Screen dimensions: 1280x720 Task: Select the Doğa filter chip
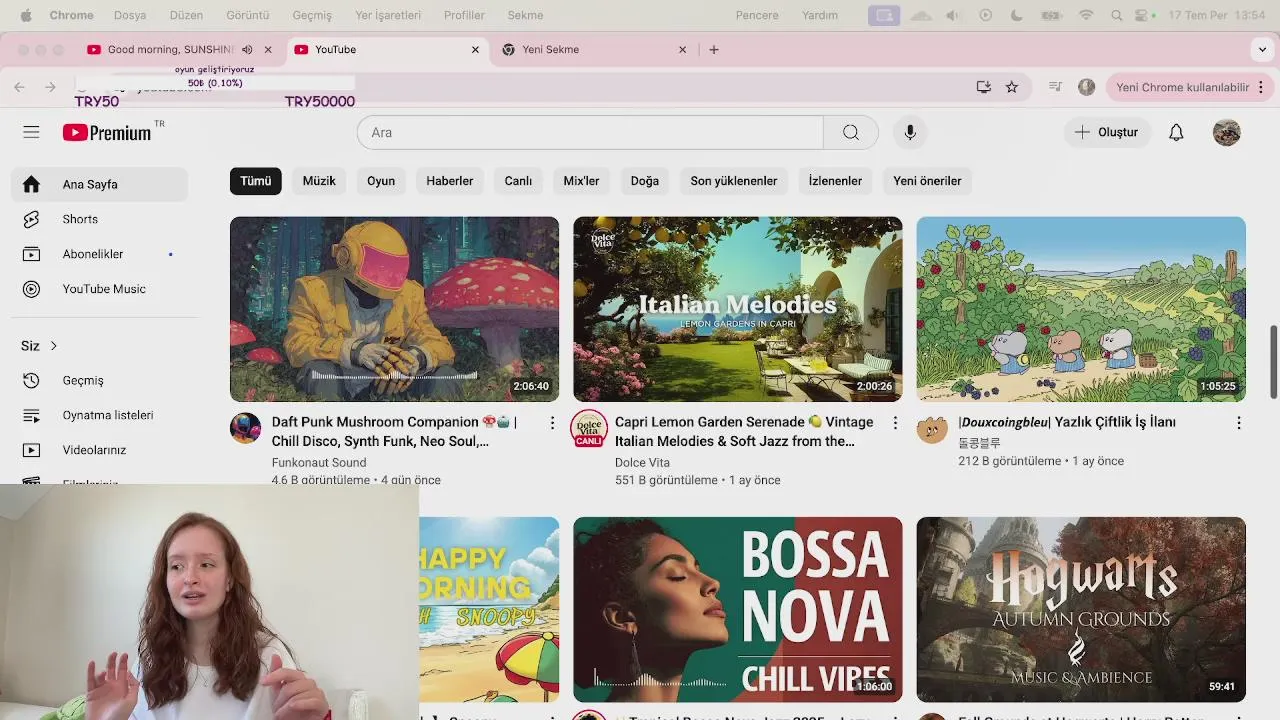pyautogui.click(x=645, y=181)
